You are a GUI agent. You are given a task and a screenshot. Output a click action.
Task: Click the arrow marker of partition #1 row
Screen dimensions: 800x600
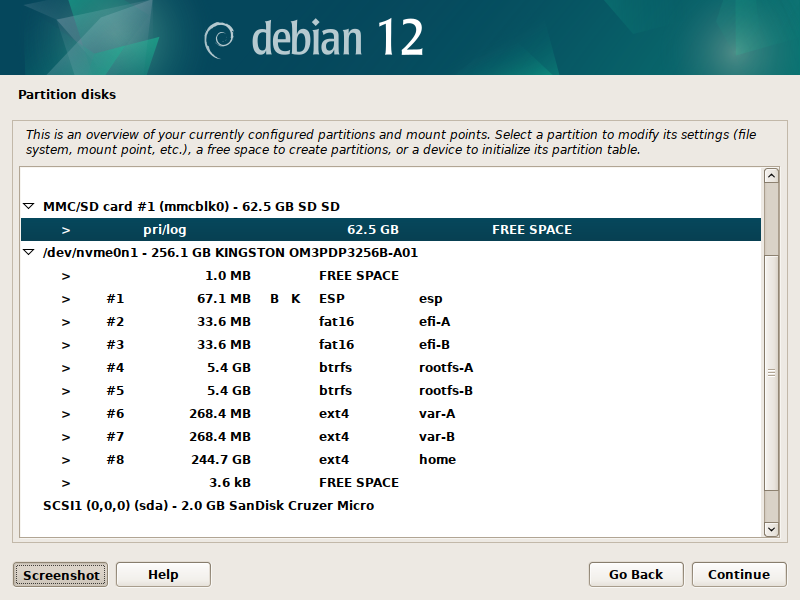coord(66,299)
